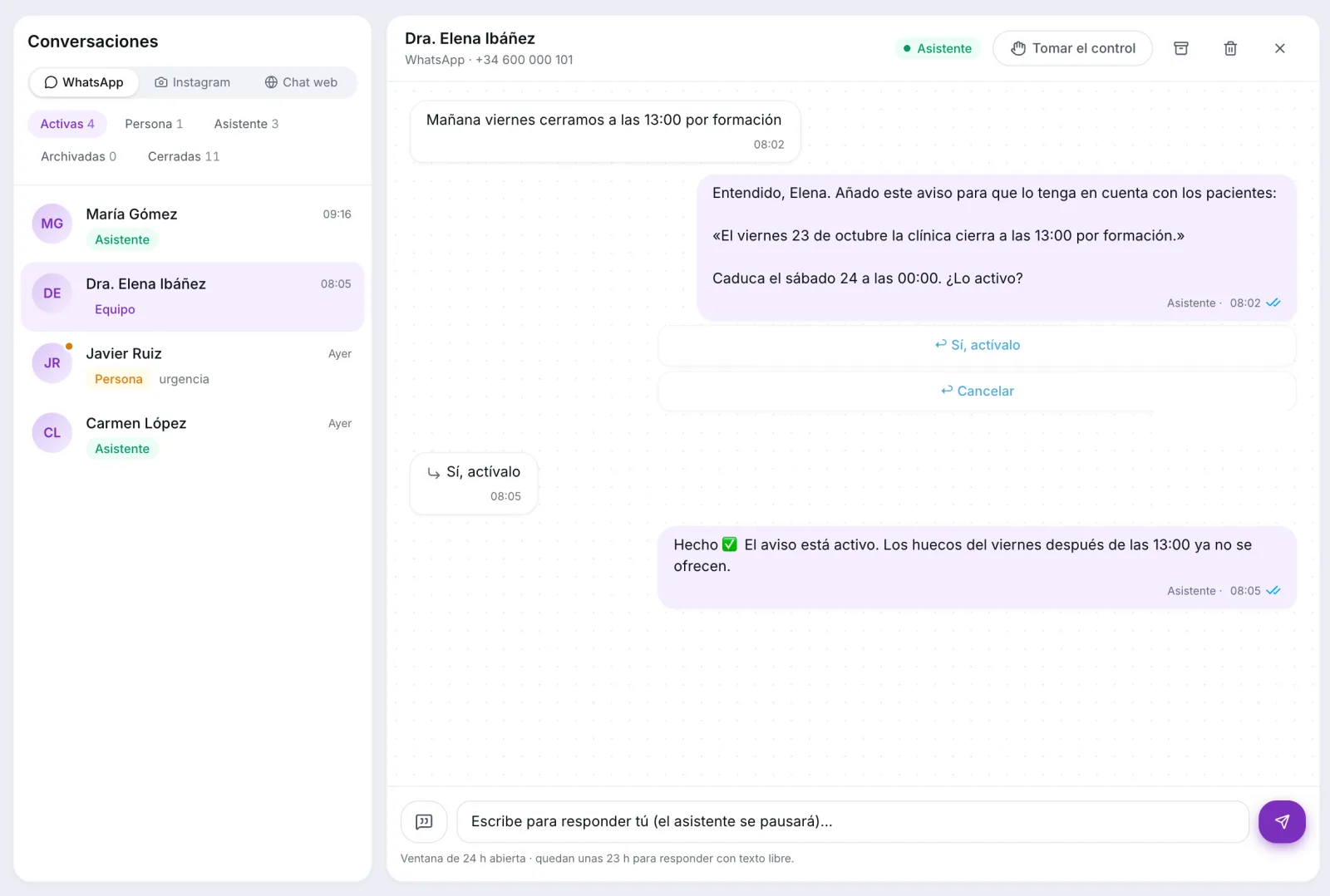The width and height of the screenshot is (1330, 896).
Task: Click the Asistente status badge in header
Action: tap(938, 48)
